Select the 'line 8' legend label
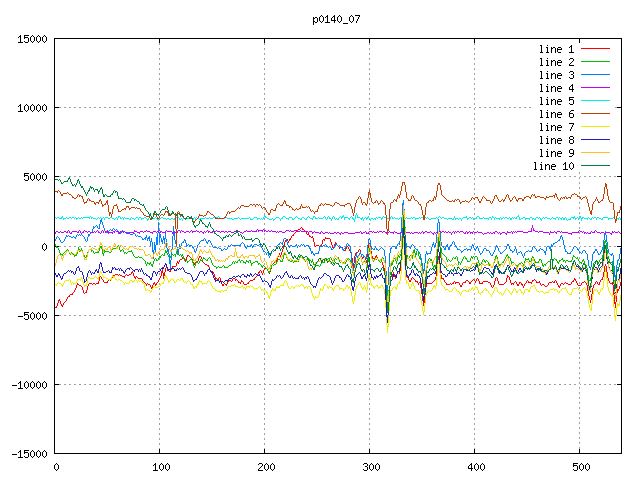Screen dimensions: 640x480 pos(556,140)
